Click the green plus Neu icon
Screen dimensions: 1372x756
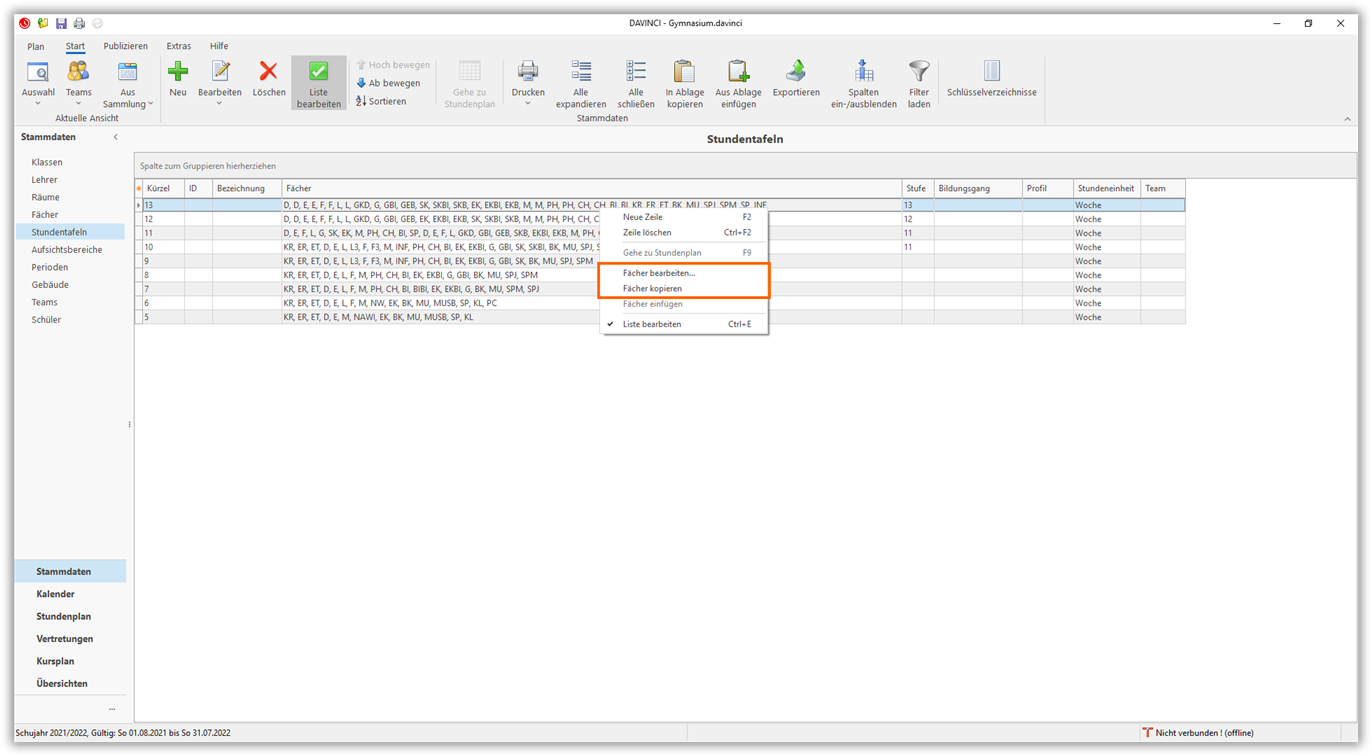tap(178, 72)
